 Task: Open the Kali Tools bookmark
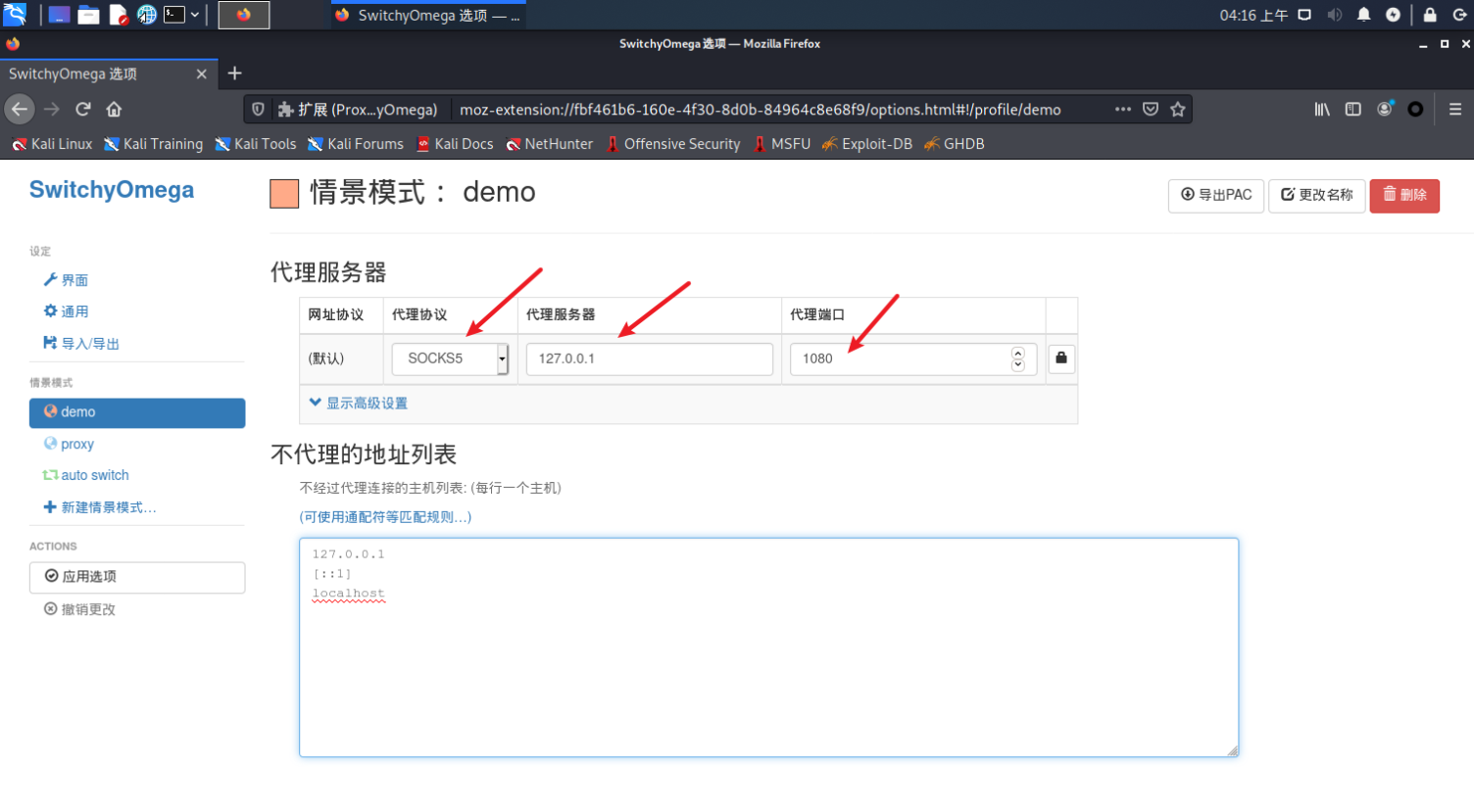pos(255,144)
